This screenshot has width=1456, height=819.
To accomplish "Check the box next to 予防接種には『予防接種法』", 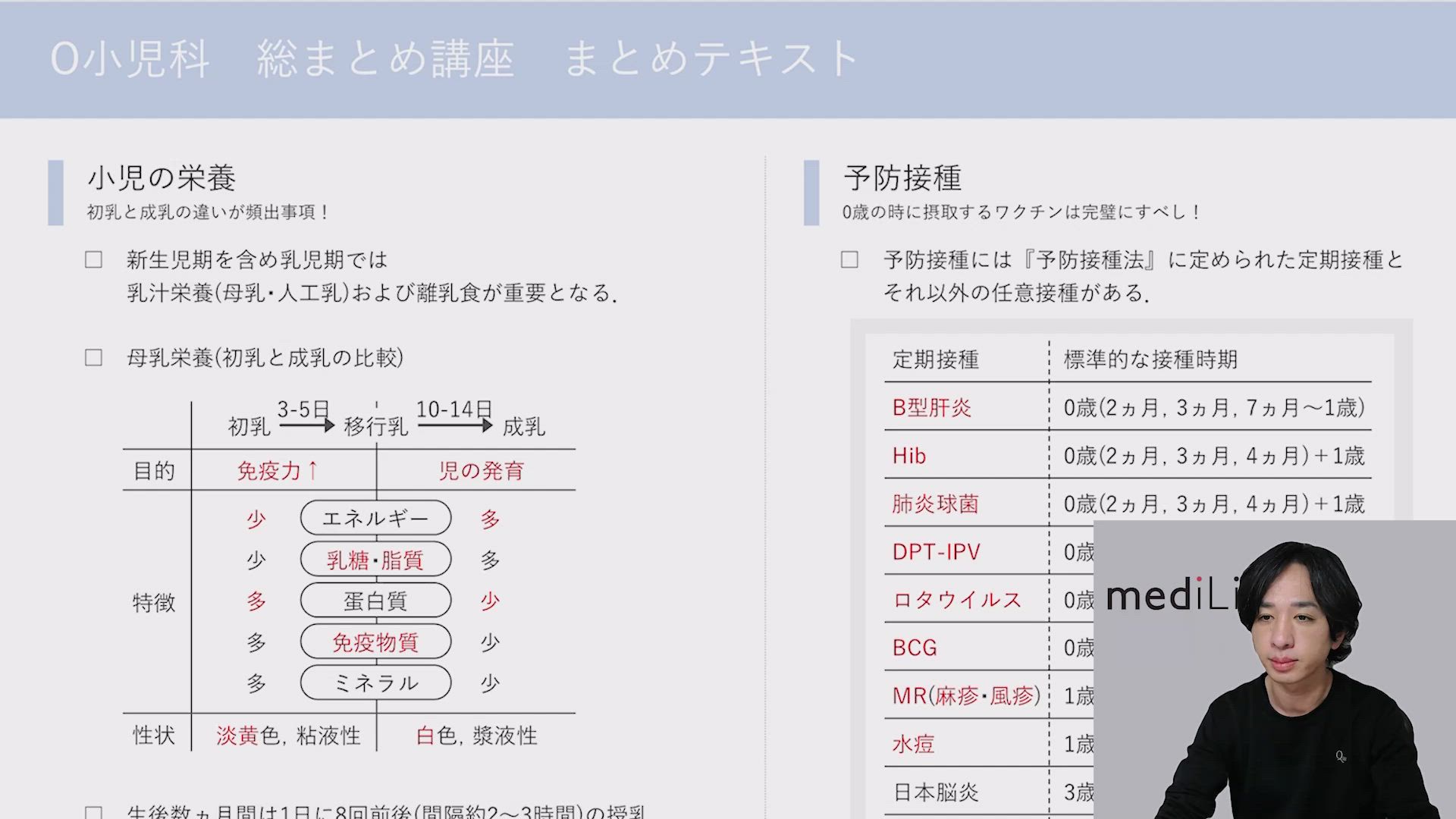I will pos(849,260).
